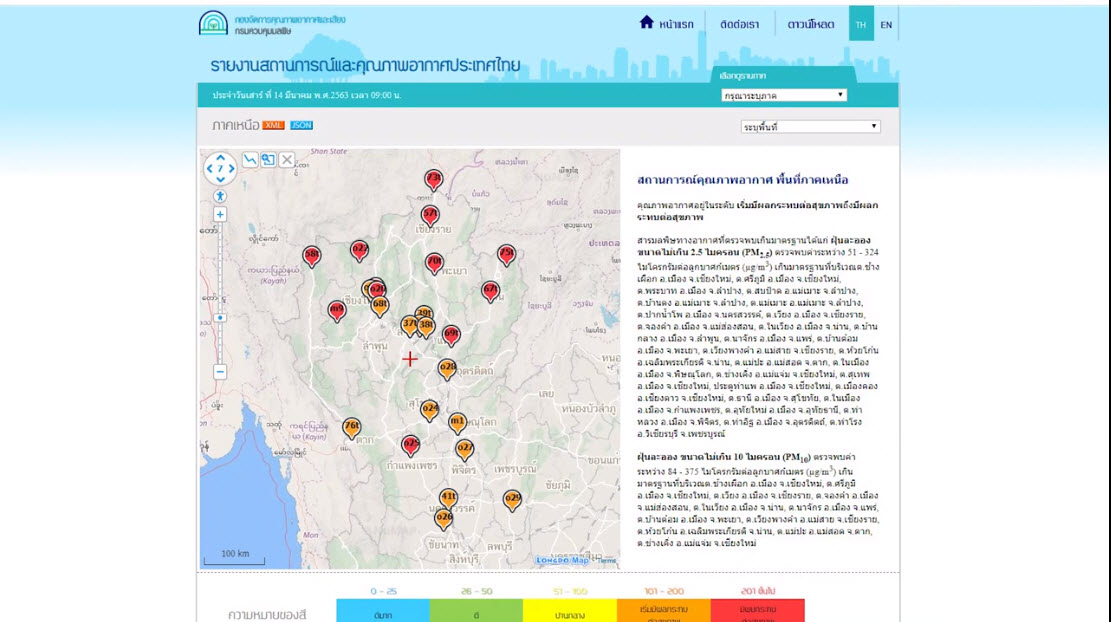Pan the map left with the arrow
1111x622 pixels.
pos(210,169)
